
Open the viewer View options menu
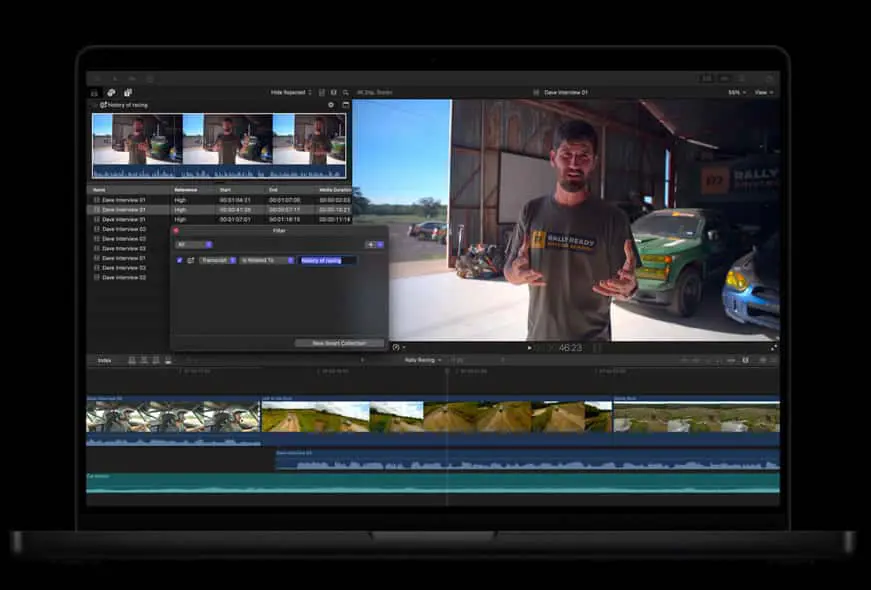(x=764, y=92)
